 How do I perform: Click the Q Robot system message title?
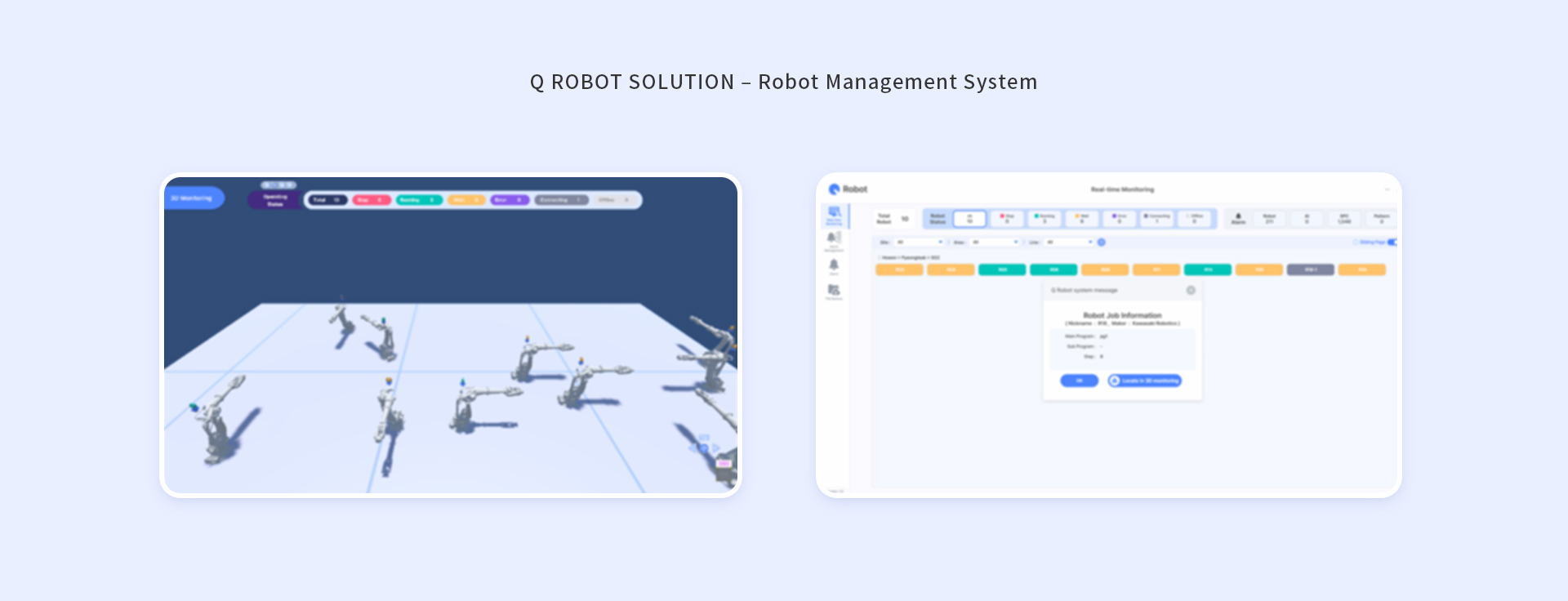[x=1085, y=290]
